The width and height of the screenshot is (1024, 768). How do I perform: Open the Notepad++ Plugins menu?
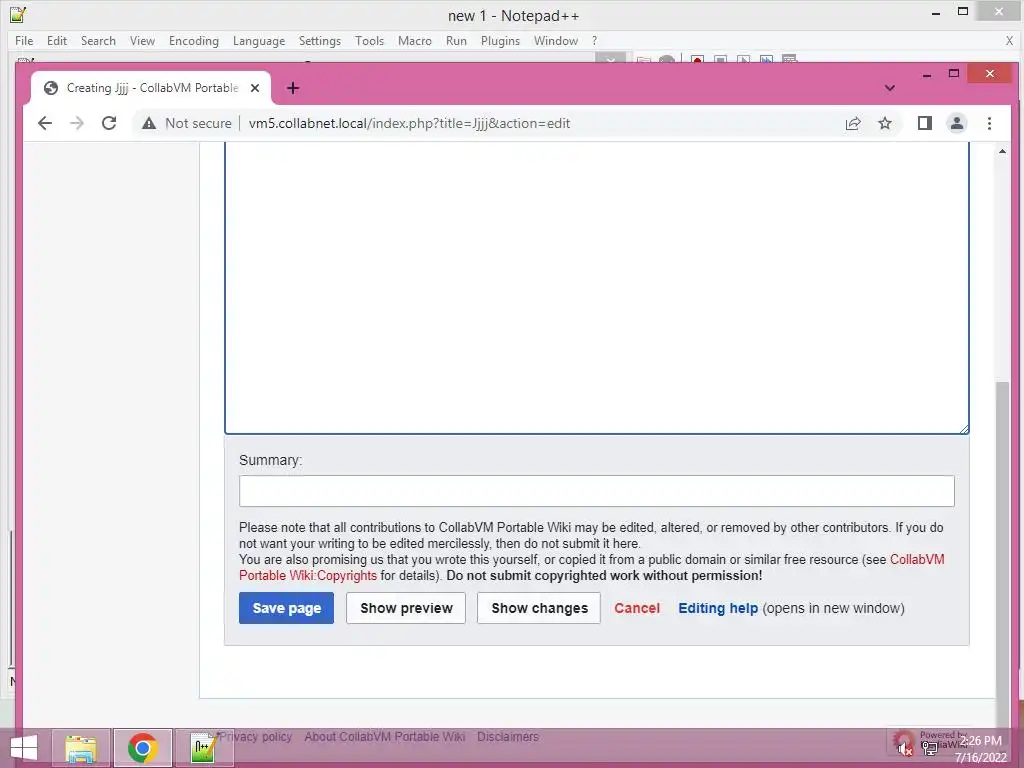pos(500,40)
